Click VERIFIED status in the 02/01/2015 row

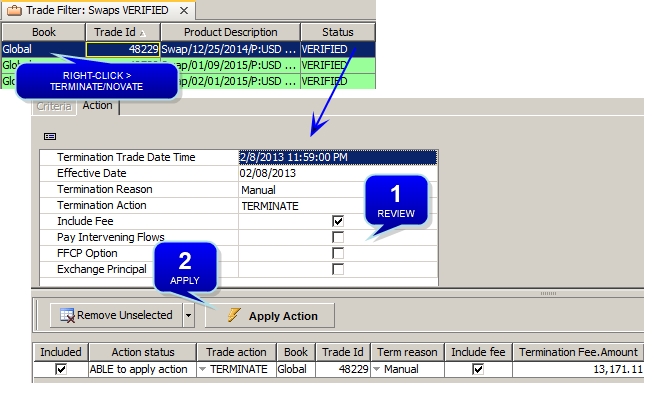point(338,81)
